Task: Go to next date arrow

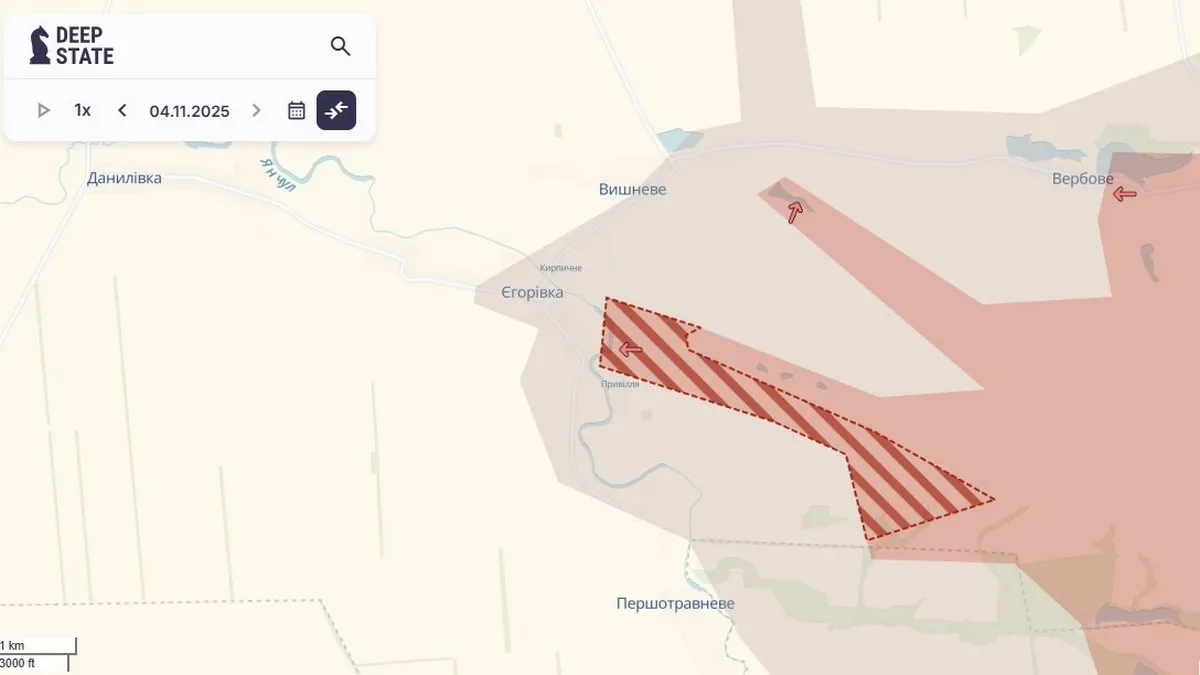Action: coord(256,110)
